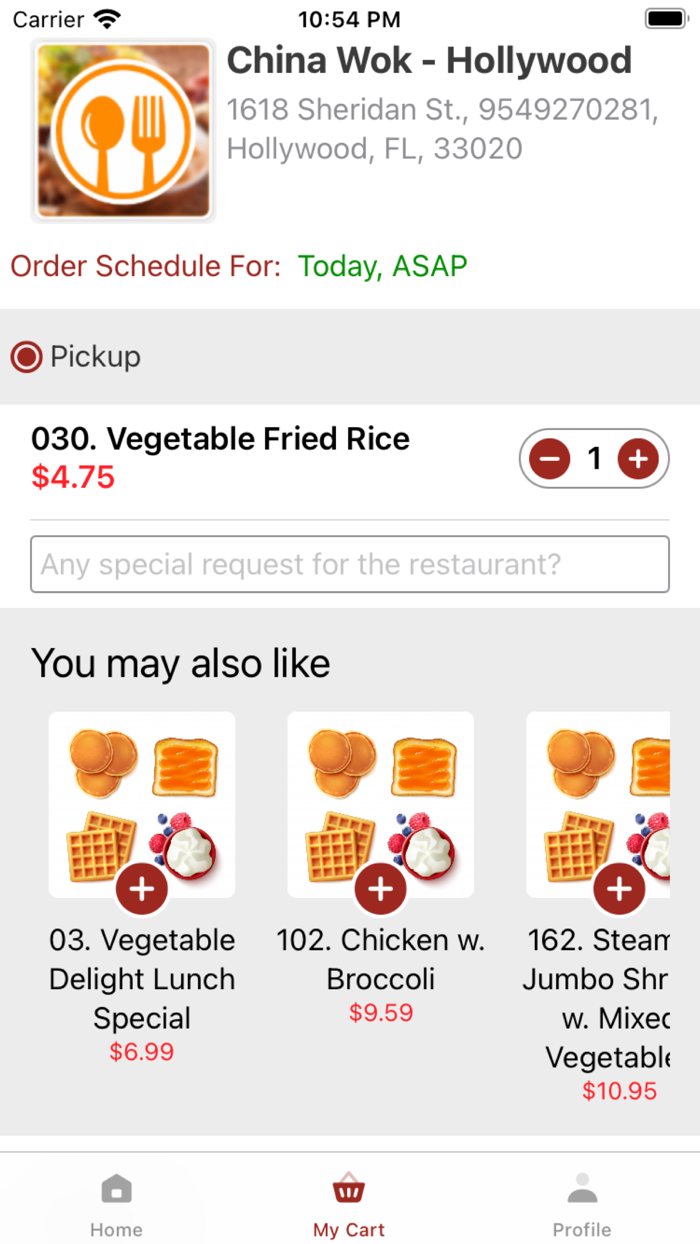
Task: Open the My Cart tab icon
Action: coord(348,1189)
